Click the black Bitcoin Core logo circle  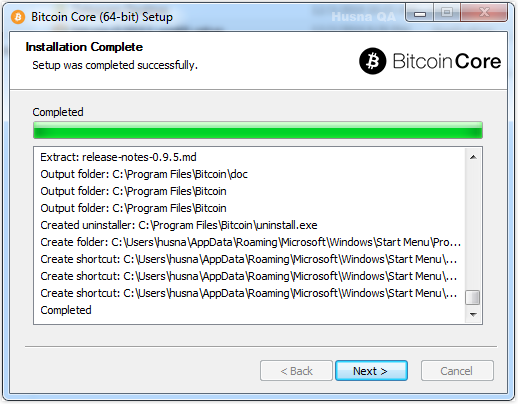(x=373, y=61)
